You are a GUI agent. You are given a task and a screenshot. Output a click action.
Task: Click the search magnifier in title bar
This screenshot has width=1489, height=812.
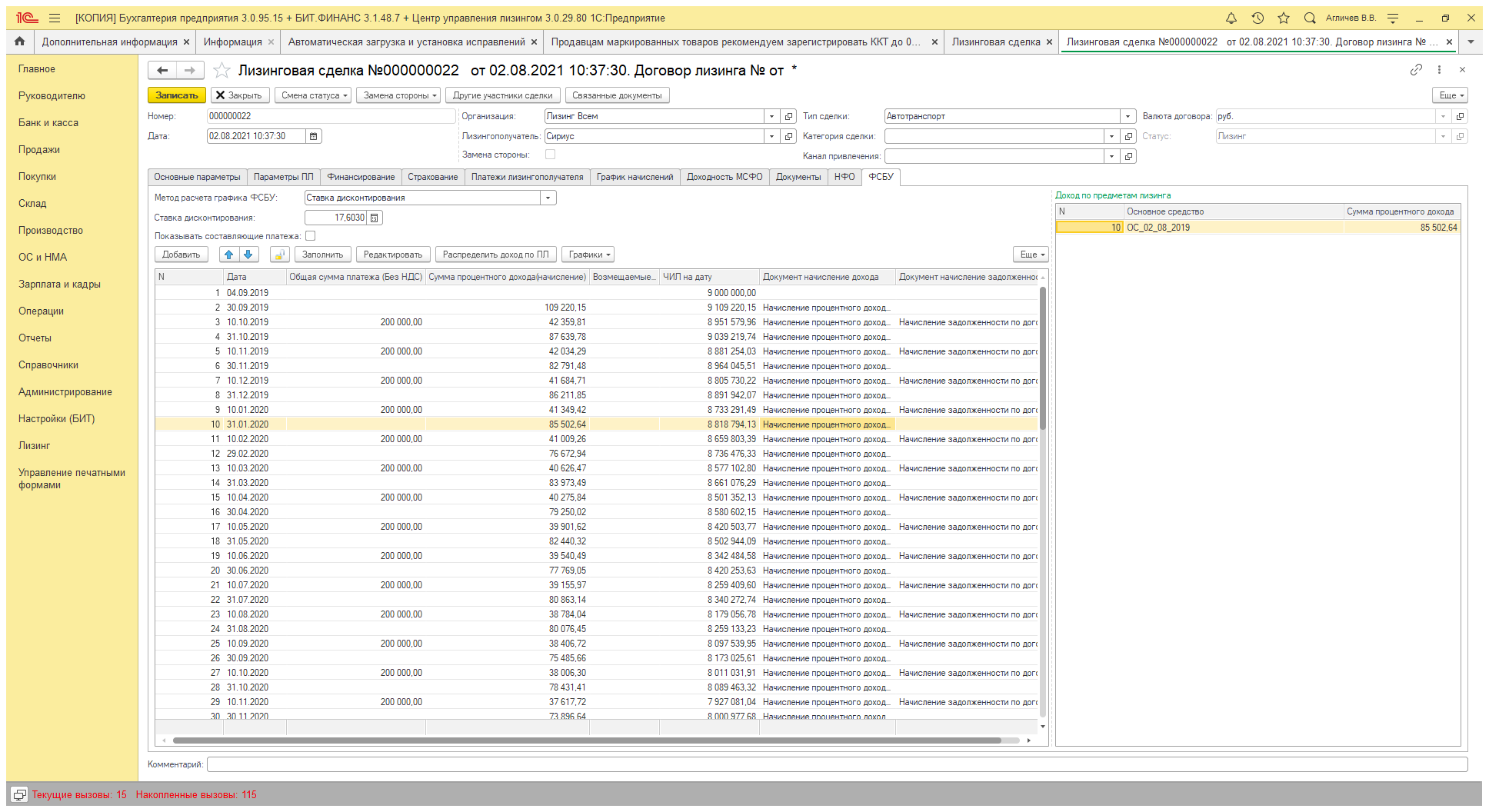pos(1310,18)
